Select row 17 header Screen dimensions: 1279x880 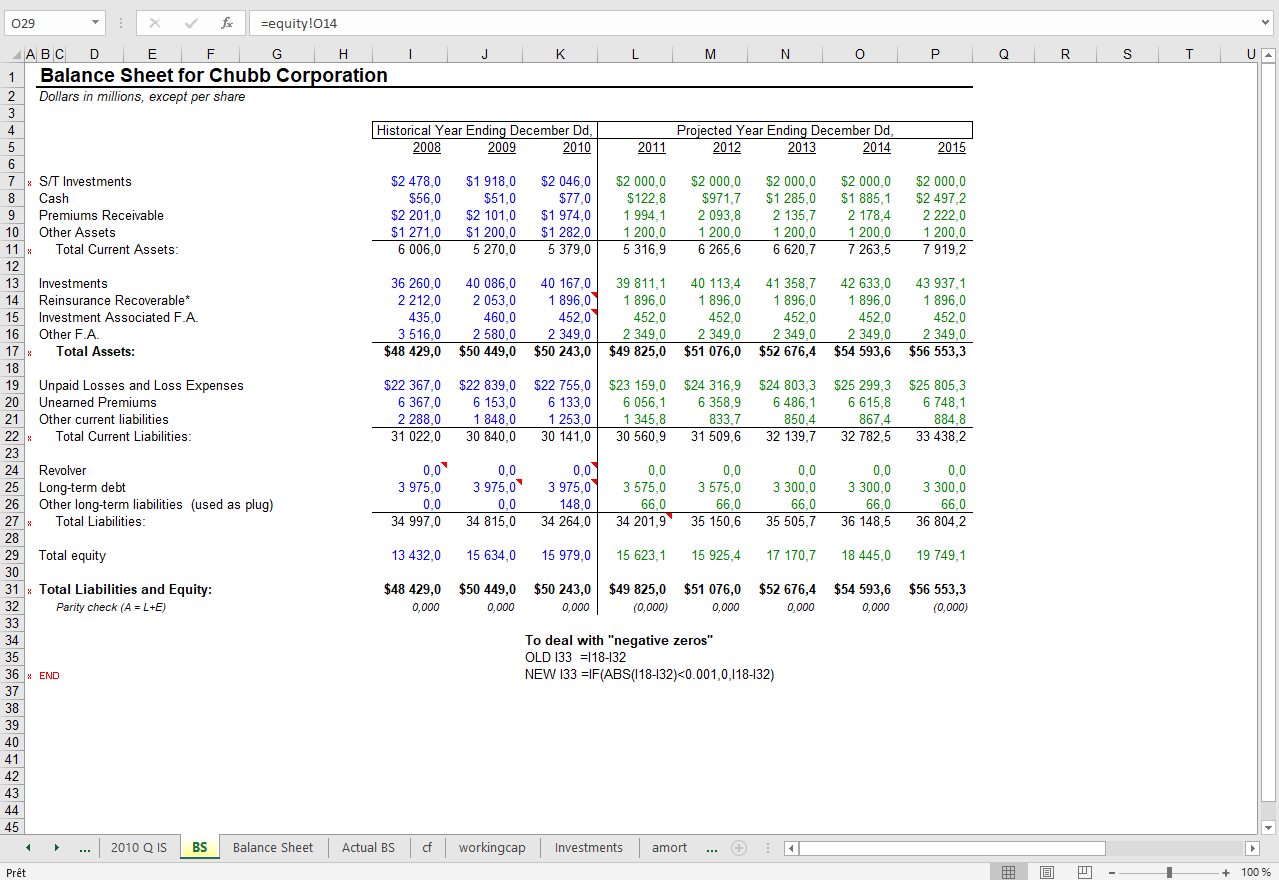[x=12, y=351]
